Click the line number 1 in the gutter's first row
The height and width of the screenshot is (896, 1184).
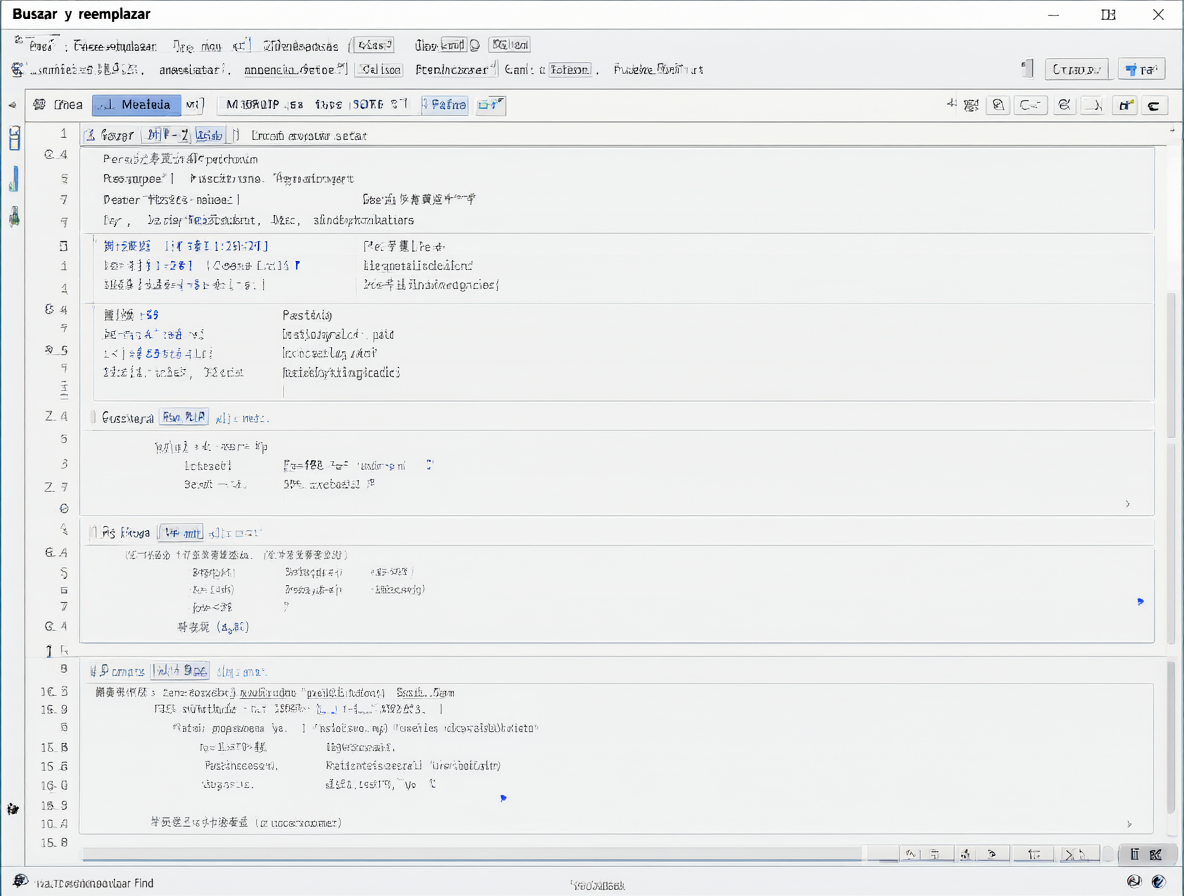pyautogui.click(x=63, y=134)
